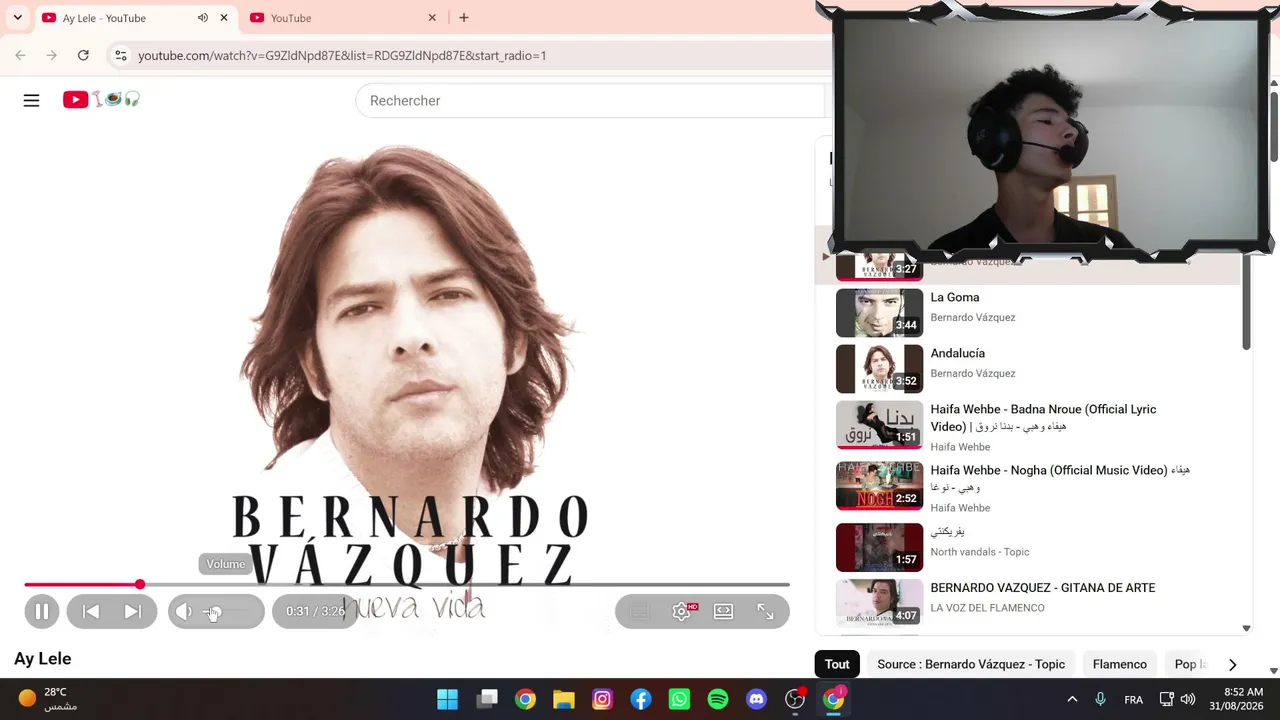Open Discord from the taskbar
1280x720 pixels.
coord(756,699)
